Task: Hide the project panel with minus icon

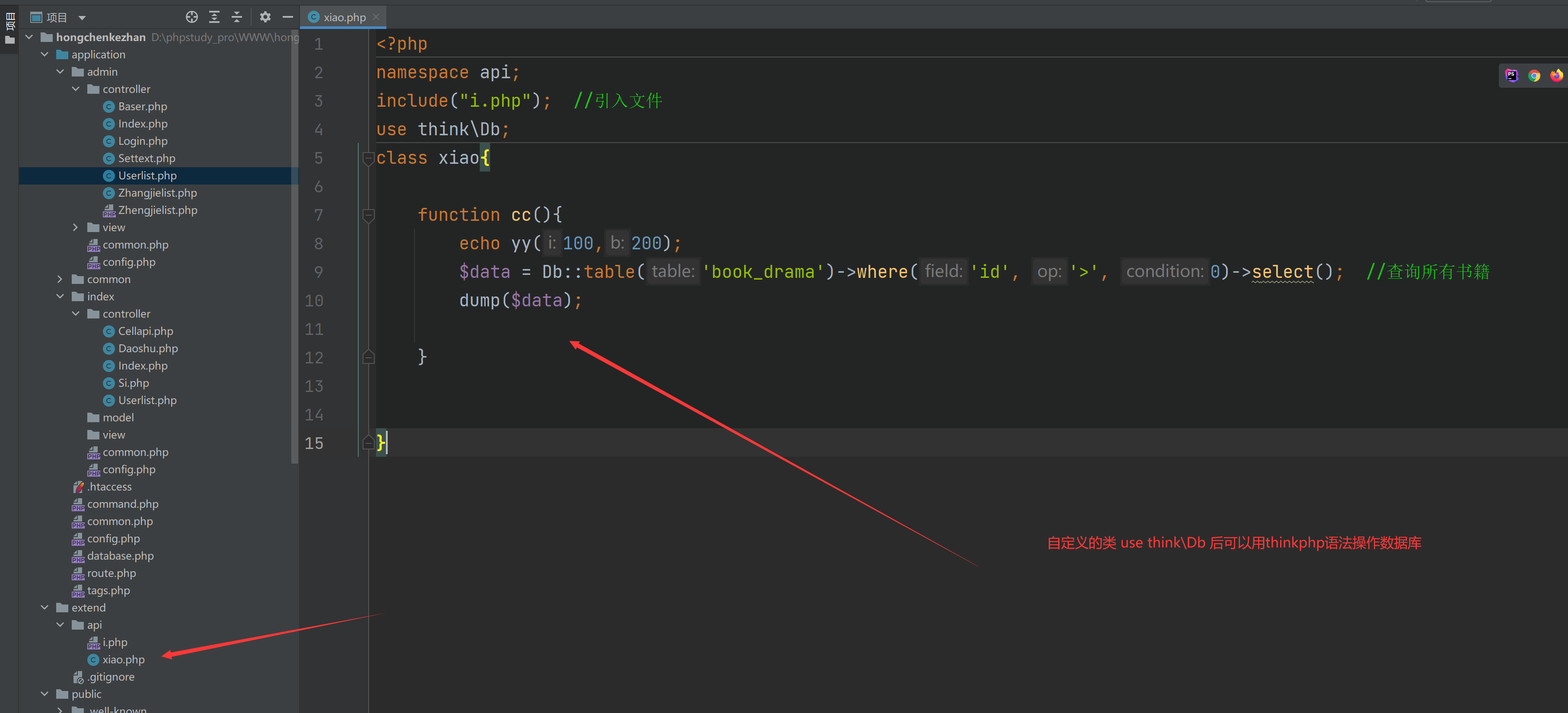Action: (288, 17)
